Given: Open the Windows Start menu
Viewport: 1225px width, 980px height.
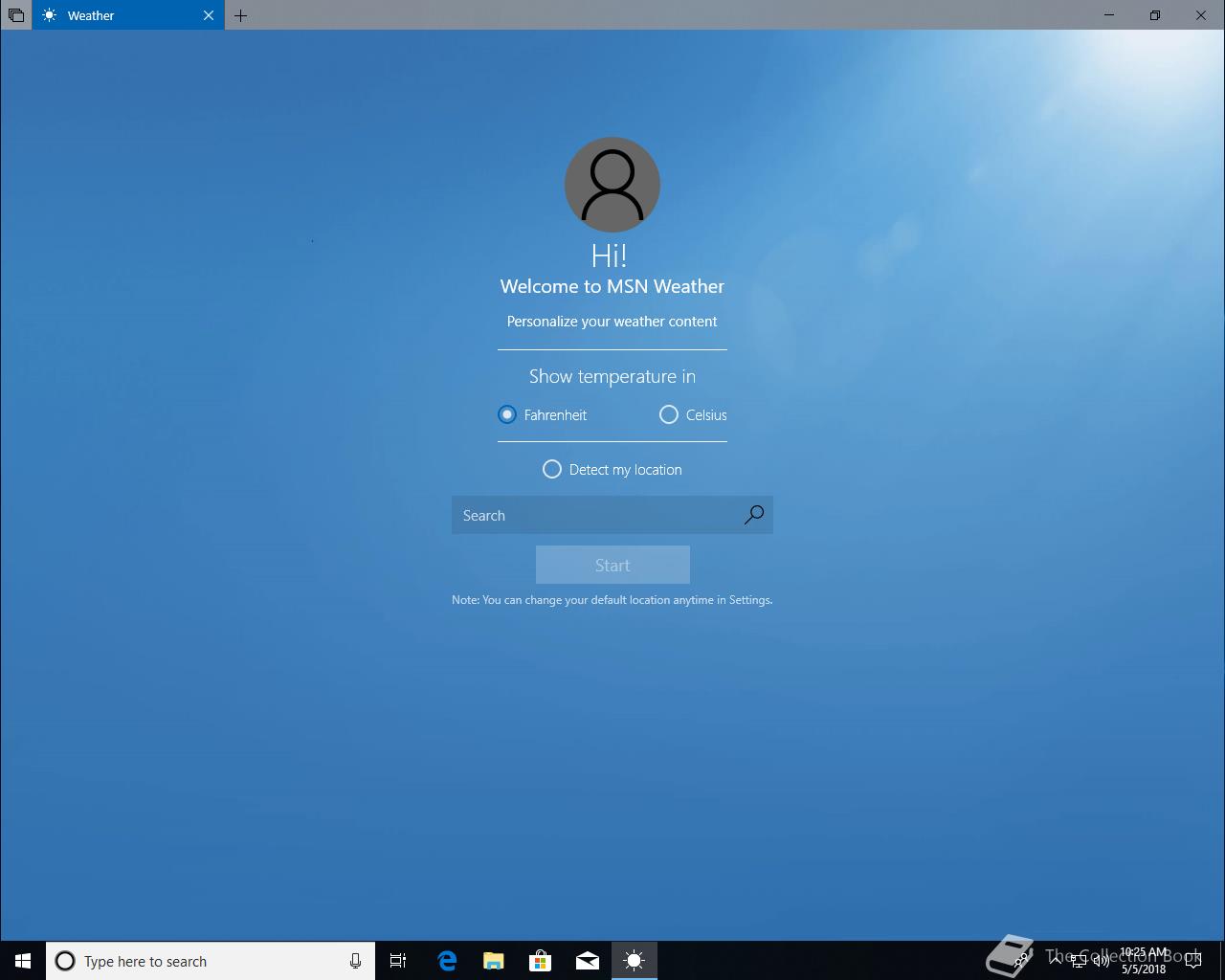Looking at the screenshot, I should point(23,961).
